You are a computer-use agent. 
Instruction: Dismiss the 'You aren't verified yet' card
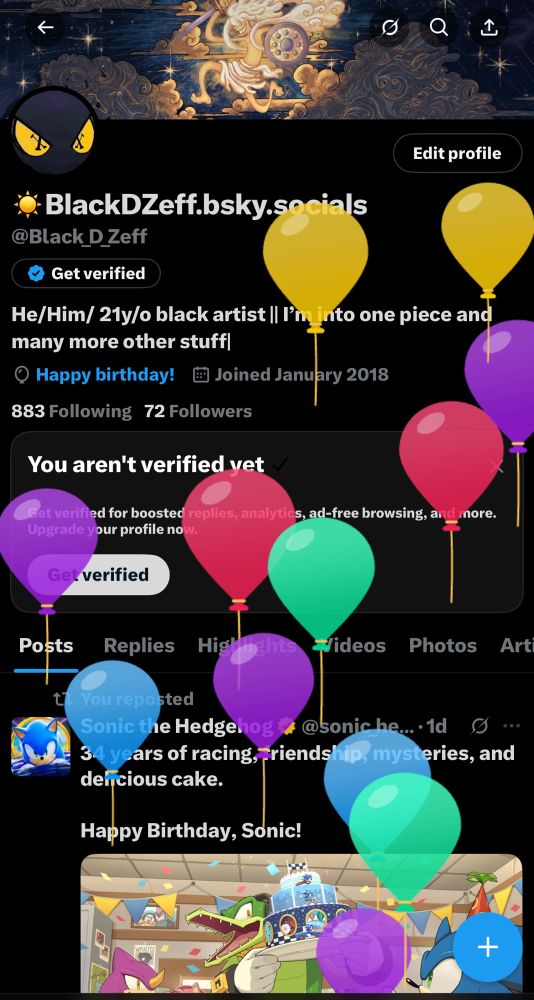tap(496, 467)
